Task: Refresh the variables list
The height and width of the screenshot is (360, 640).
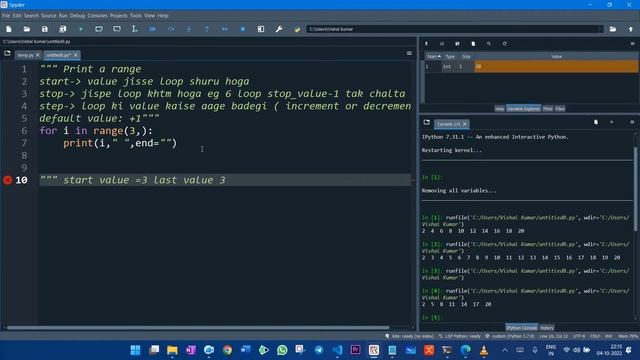Action: (504, 44)
